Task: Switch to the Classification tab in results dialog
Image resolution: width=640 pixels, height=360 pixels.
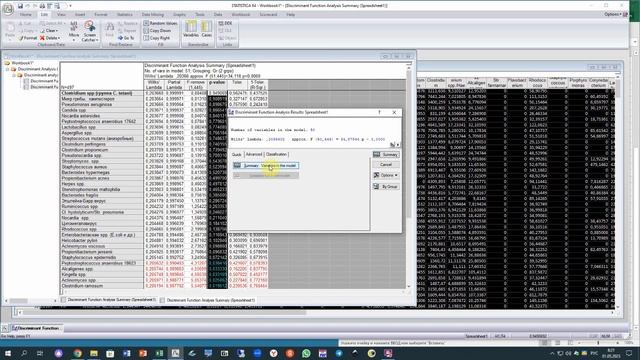Action: tap(276, 154)
